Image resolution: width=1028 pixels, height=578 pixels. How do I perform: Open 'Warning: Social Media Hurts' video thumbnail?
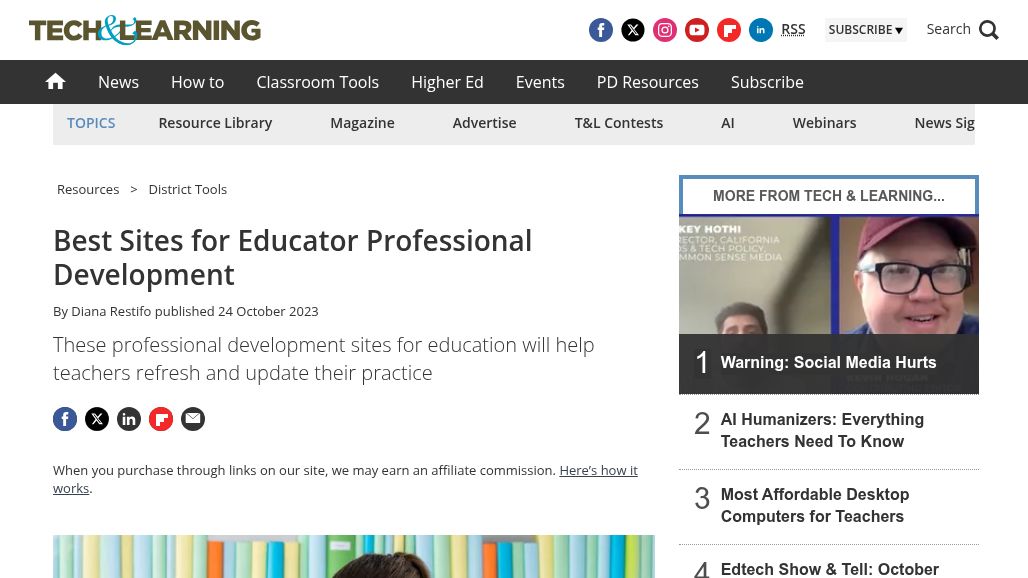pos(828,304)
